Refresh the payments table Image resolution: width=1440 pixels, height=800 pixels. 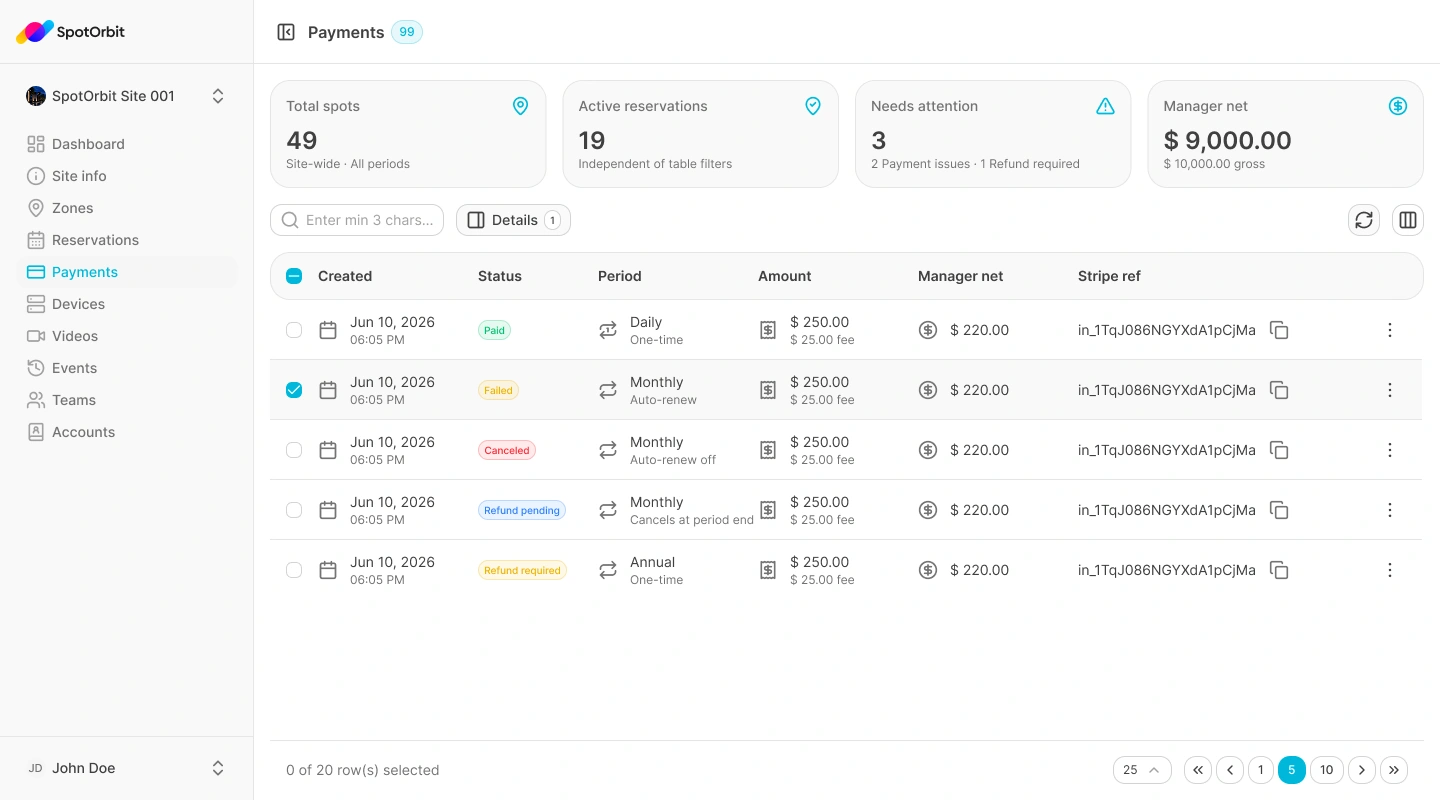(1364, 220)
